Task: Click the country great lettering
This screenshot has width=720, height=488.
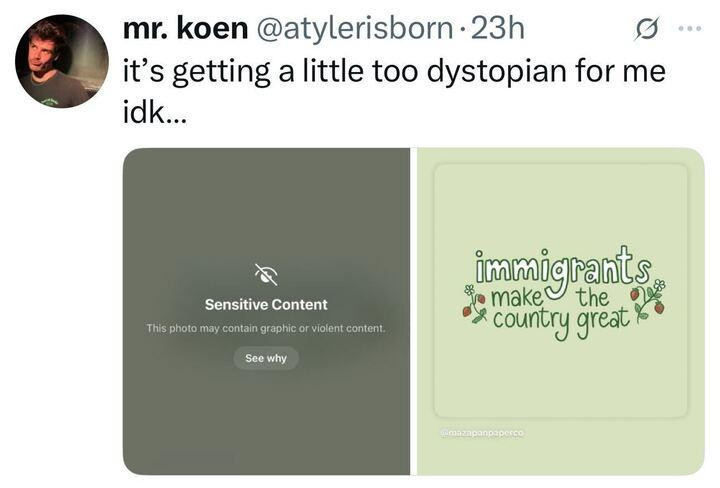Action: 561,321
